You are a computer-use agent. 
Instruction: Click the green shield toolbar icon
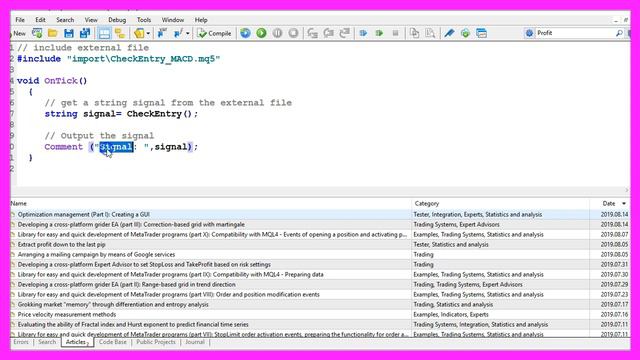click(x=465, y=33)
